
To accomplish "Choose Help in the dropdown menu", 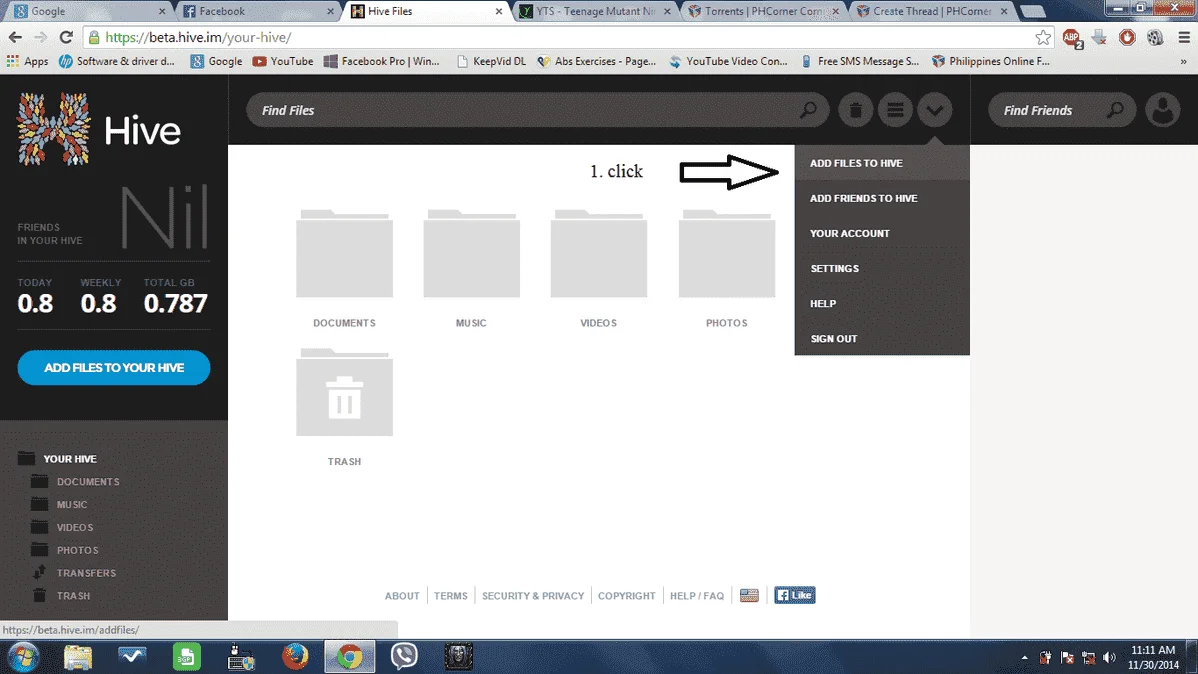I will 882,303.
